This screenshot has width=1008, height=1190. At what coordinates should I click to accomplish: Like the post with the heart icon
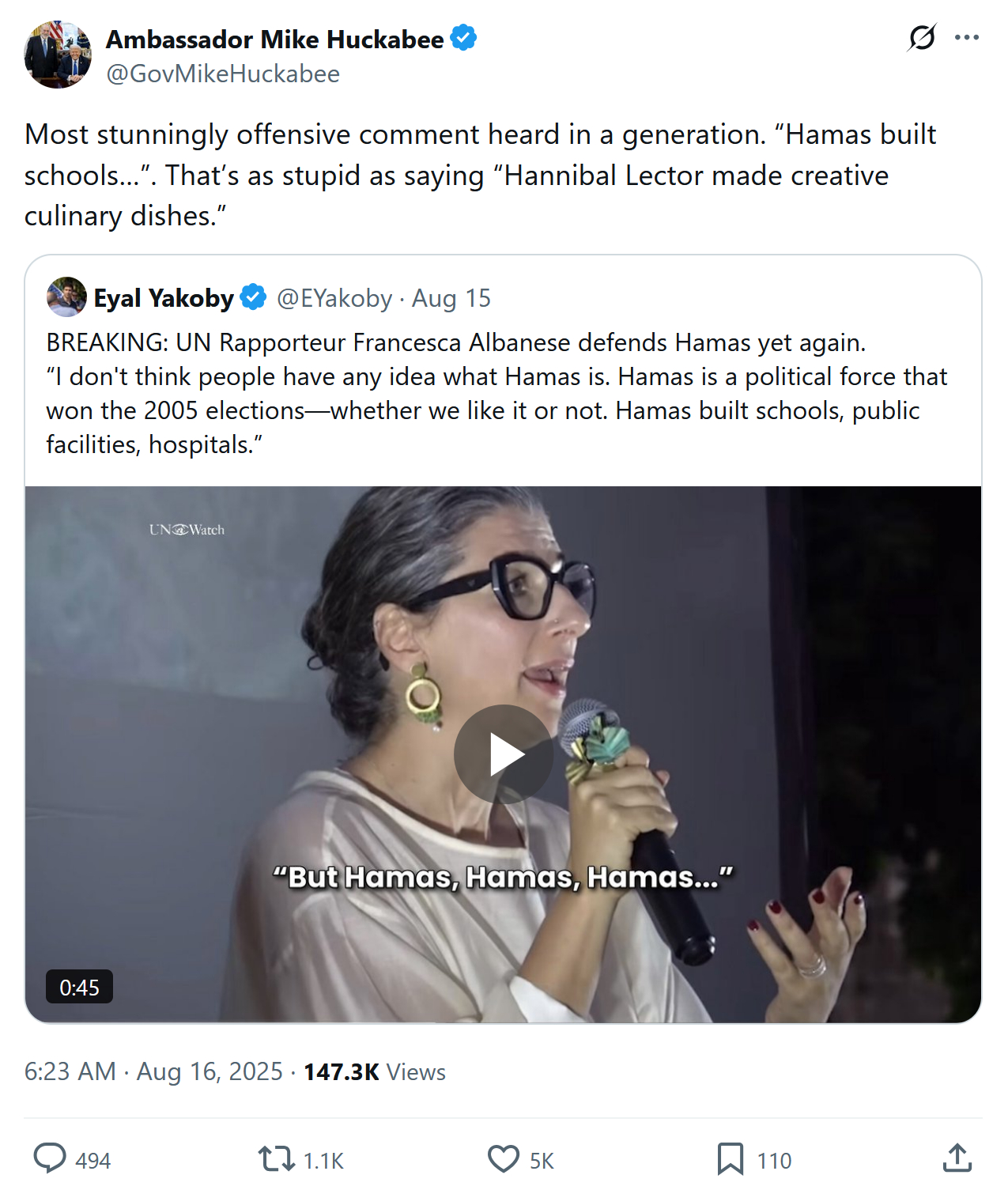click(x=504, y=1158)
